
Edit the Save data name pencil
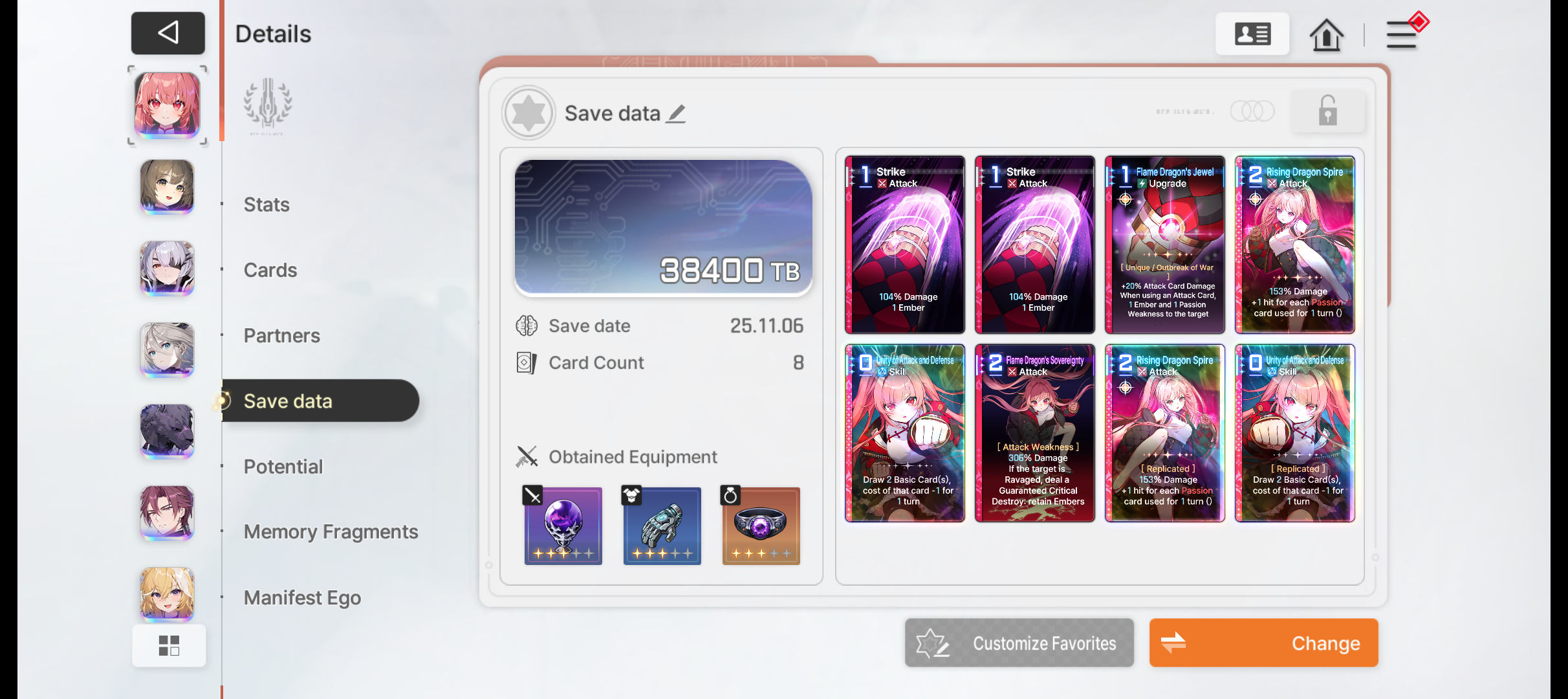[677, 113]
